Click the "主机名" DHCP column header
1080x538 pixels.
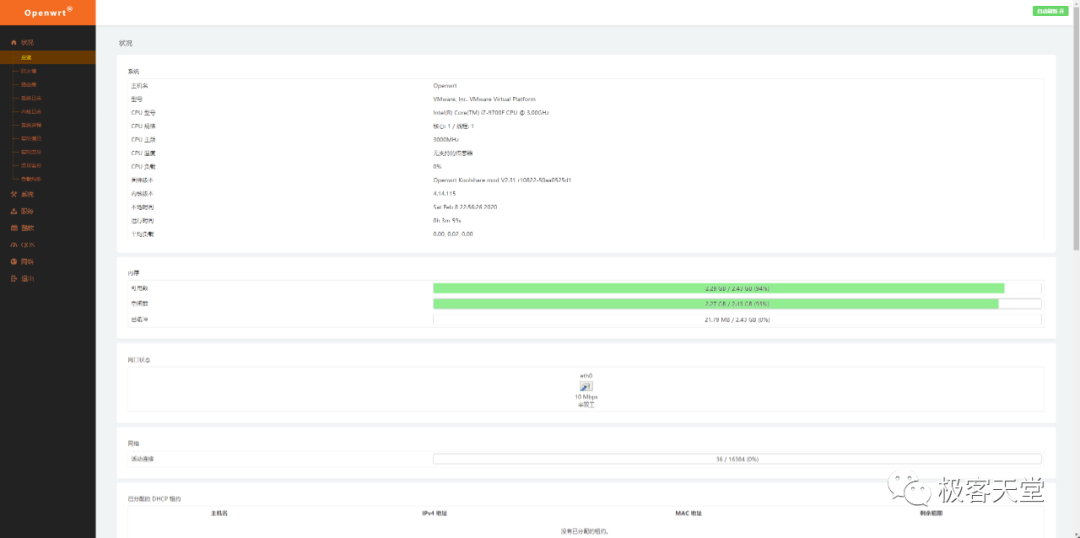(219, 513)
